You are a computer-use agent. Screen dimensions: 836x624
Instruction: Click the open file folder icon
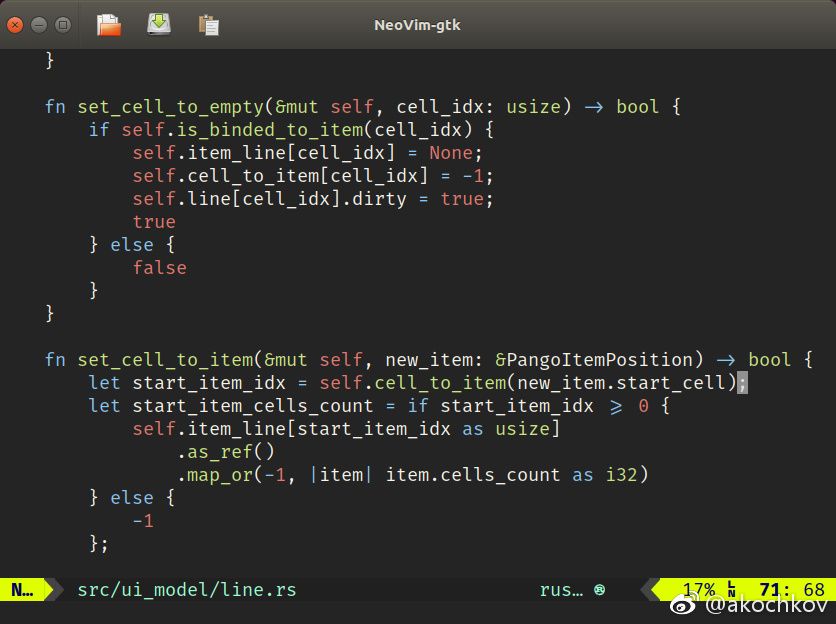click(109, 25)
